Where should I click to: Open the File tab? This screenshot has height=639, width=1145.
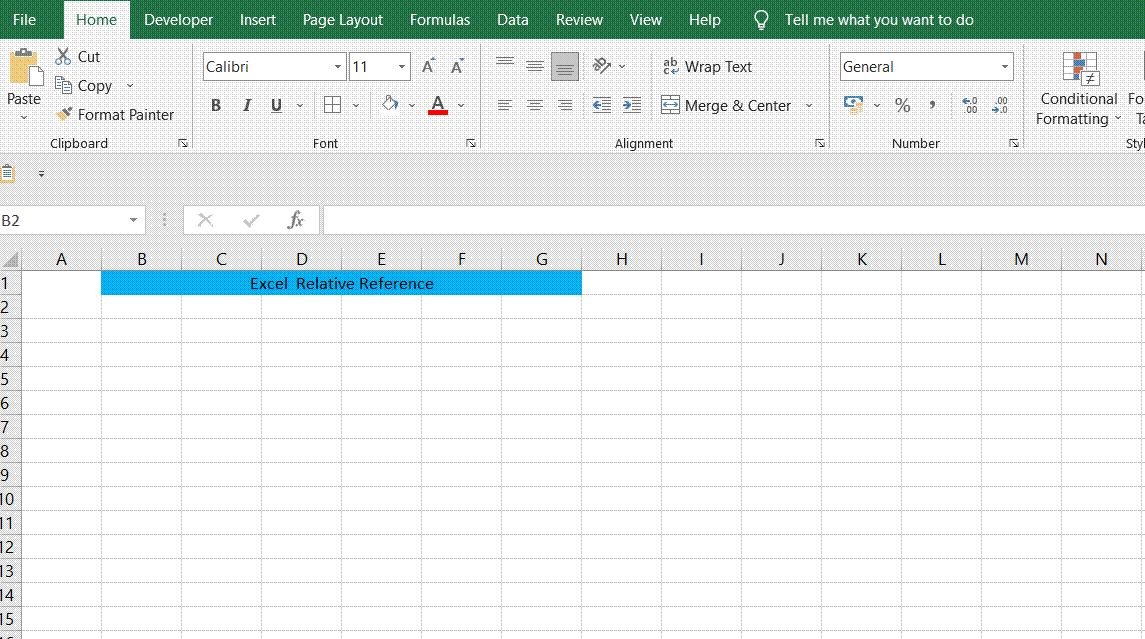(x=24, y=20)
